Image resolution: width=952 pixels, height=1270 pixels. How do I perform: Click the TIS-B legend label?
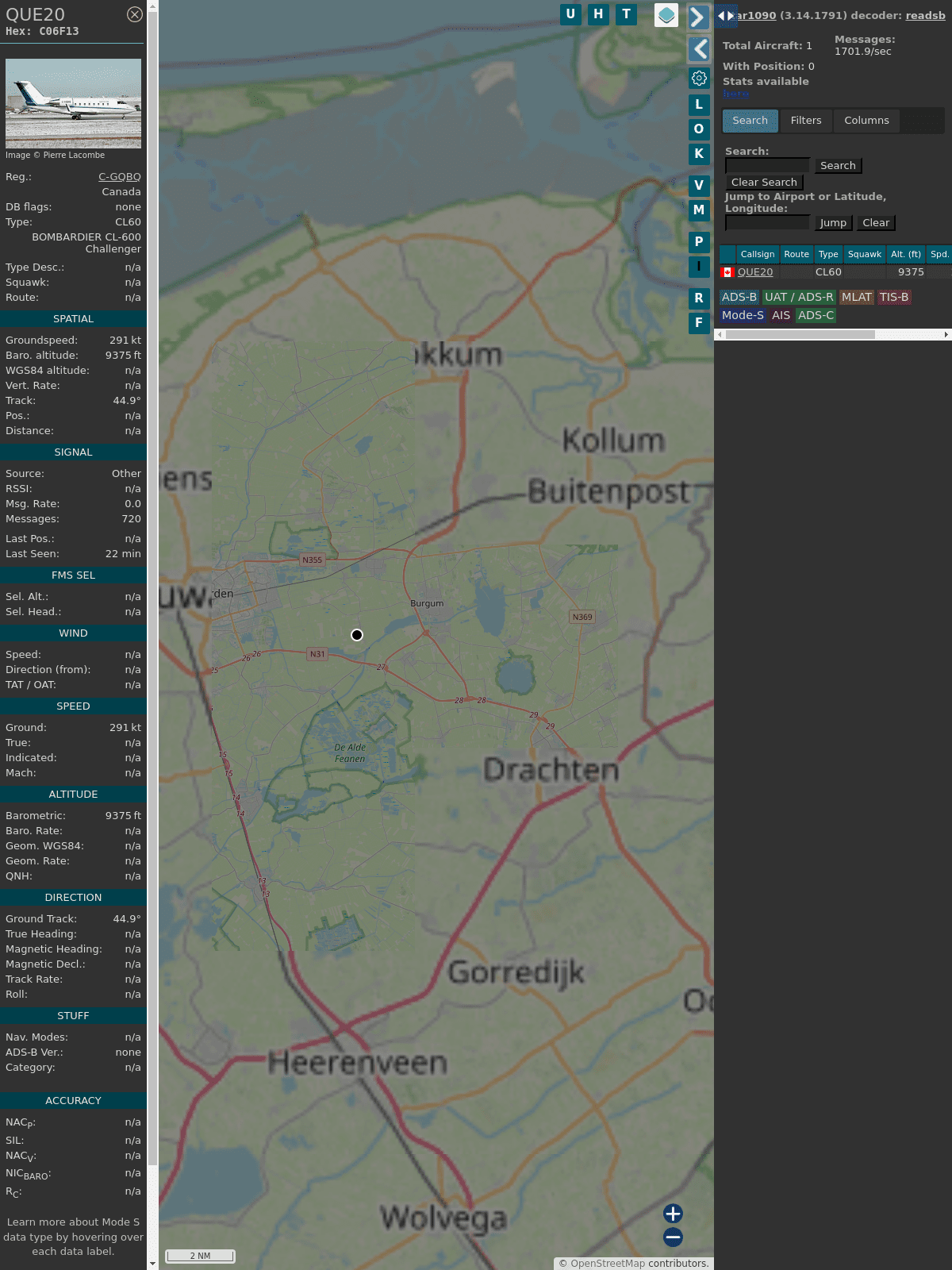coord(894,297)
